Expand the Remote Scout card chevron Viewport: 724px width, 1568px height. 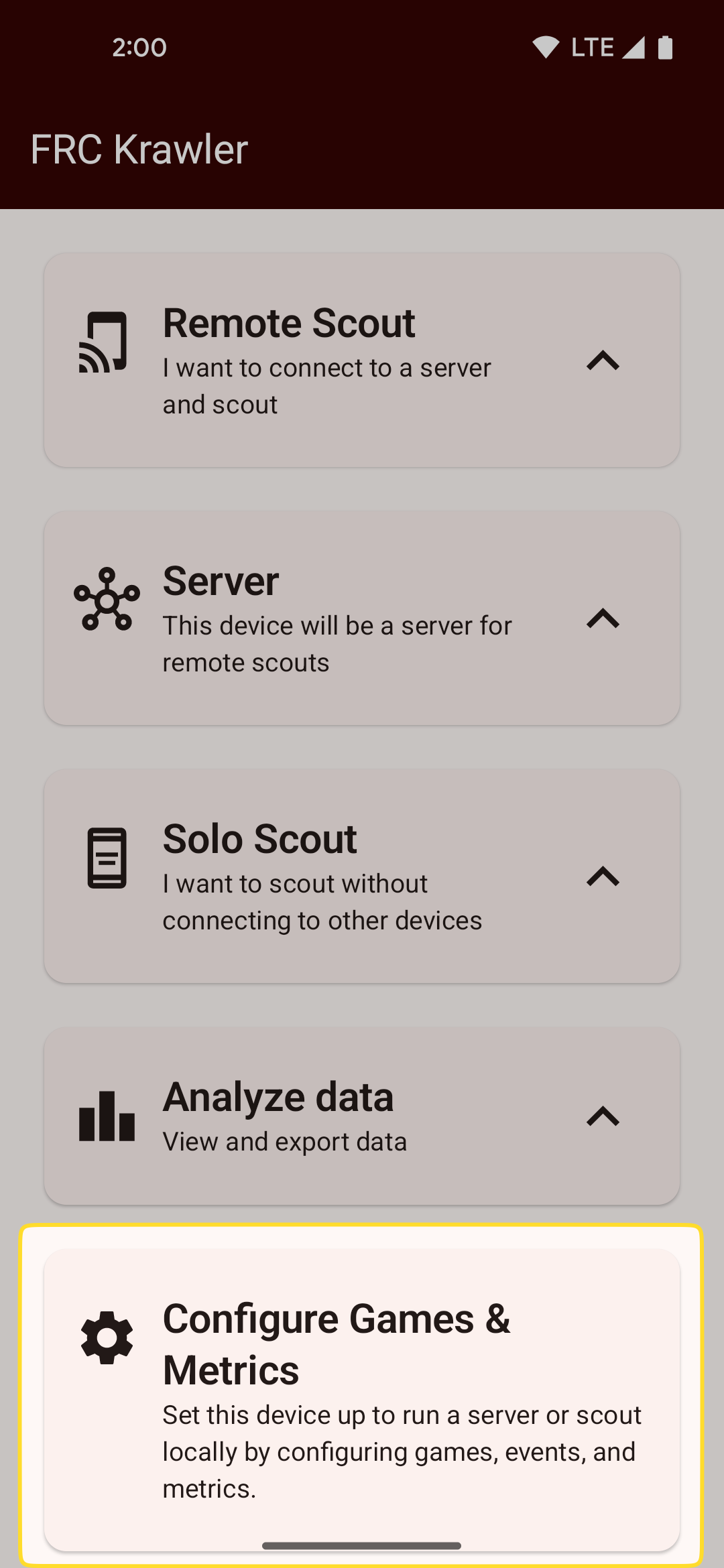603,361
